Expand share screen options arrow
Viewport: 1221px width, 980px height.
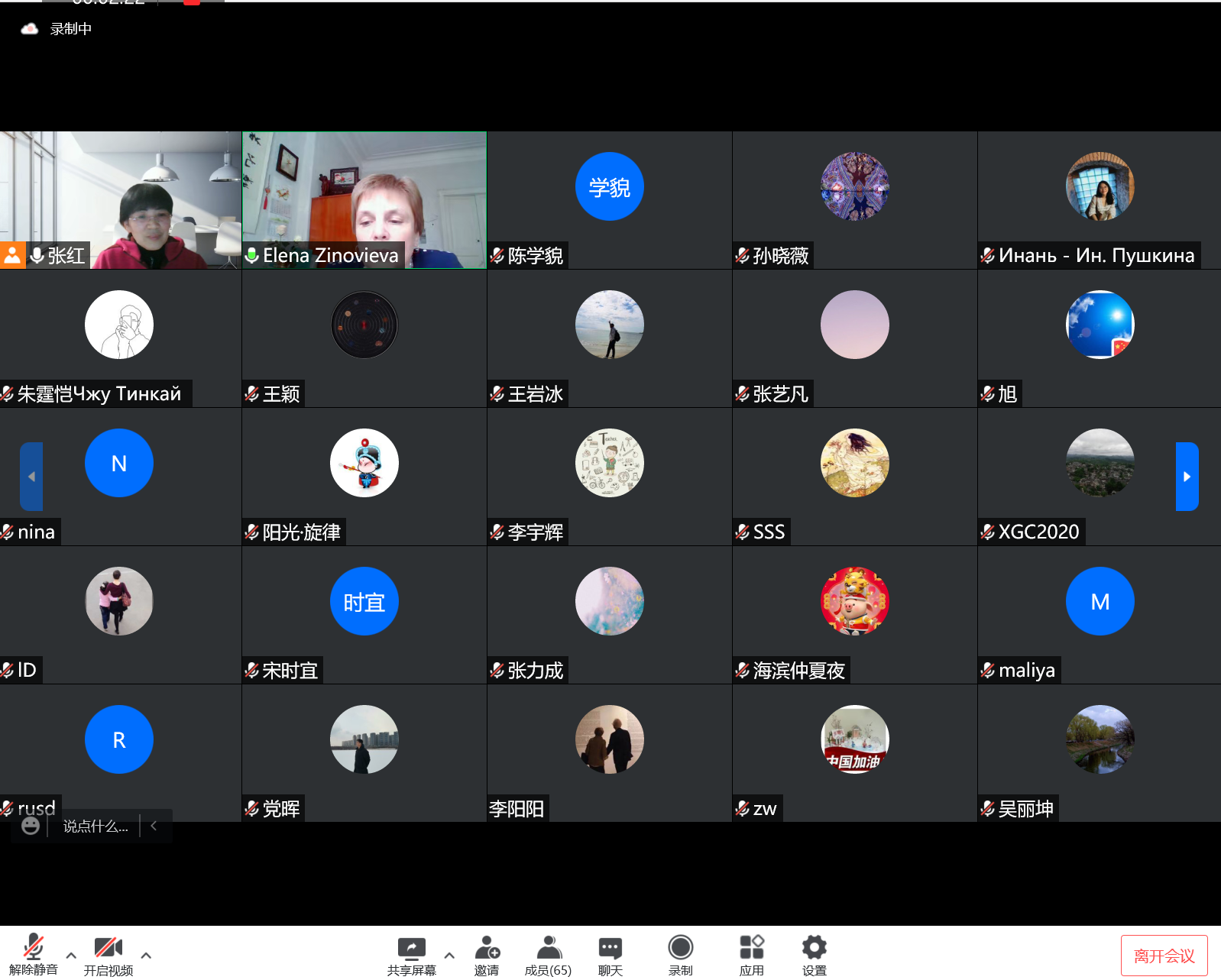tap(449, 955)
